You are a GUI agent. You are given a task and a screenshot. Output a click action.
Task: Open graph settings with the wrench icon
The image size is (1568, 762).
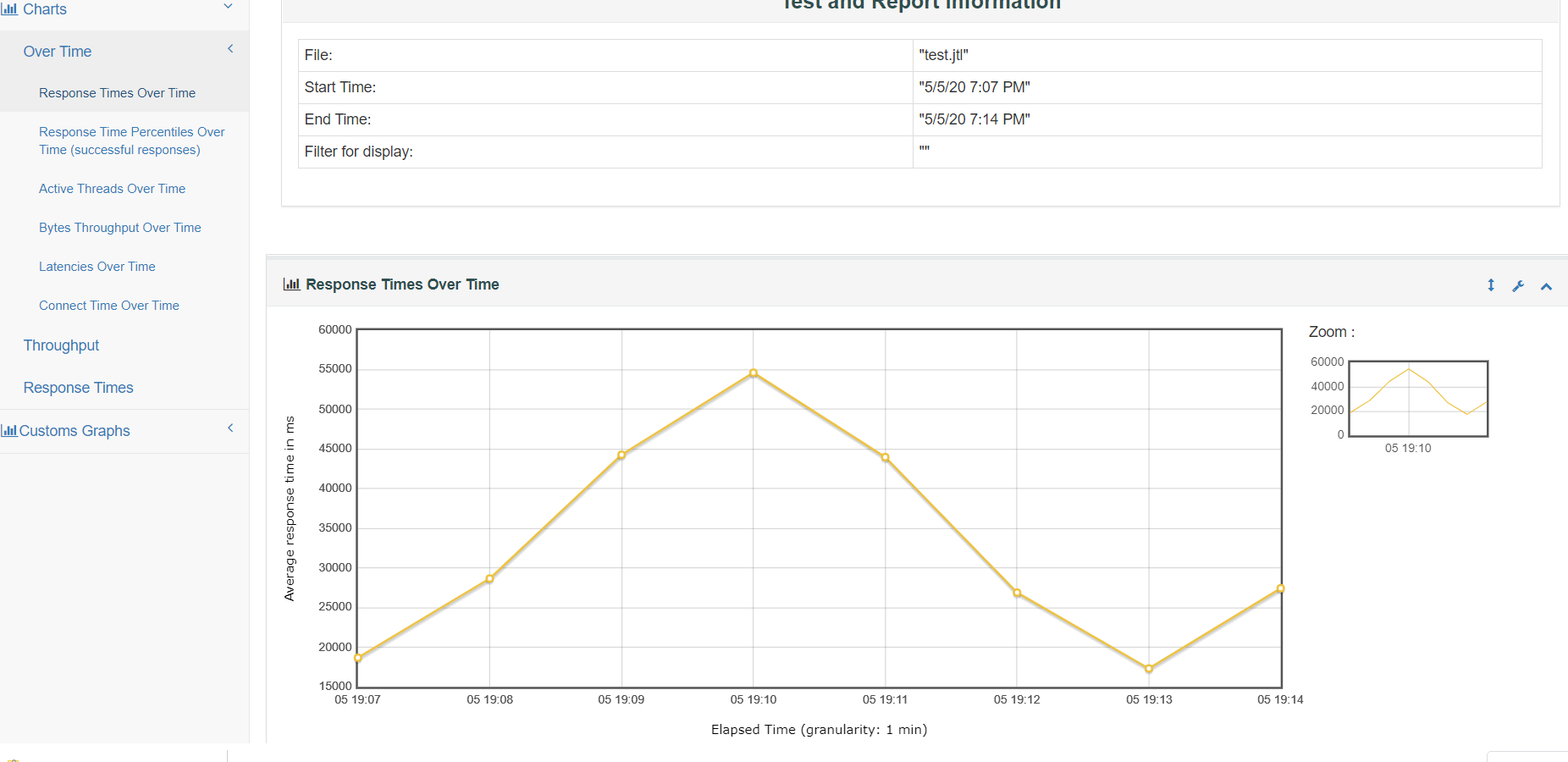1518,286
